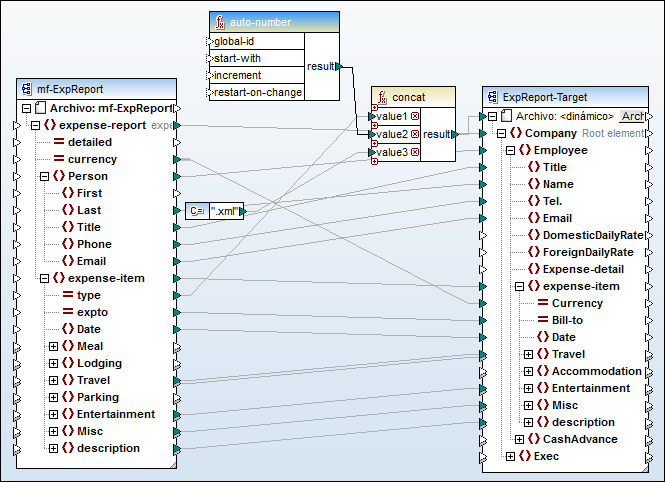Click the concat function header icon

(x=381, y=97)
